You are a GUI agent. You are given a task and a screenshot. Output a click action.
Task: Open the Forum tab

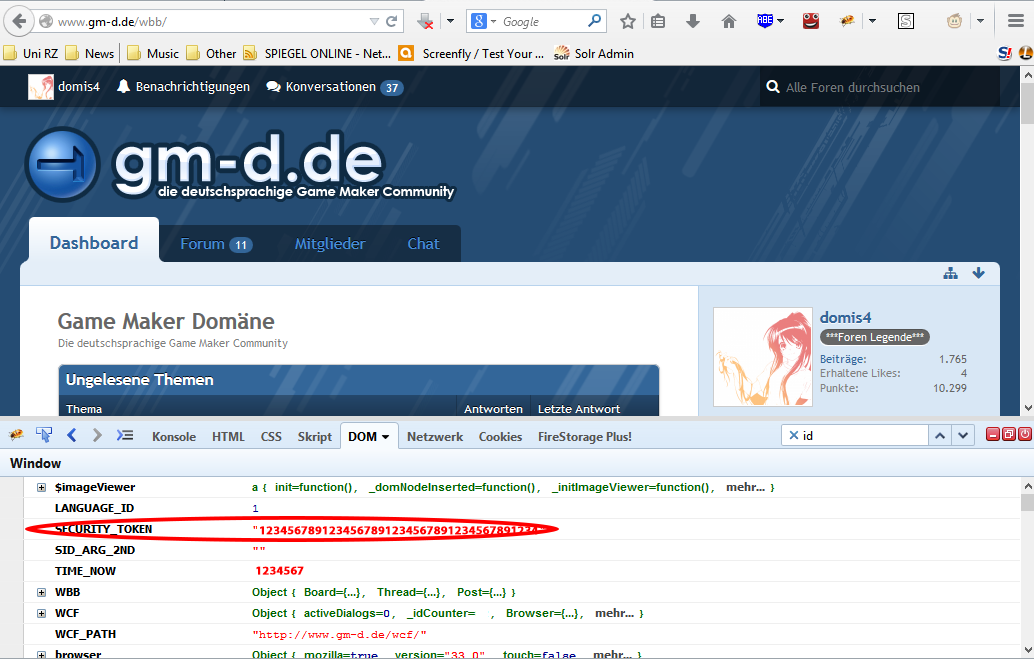click(215, 244)
